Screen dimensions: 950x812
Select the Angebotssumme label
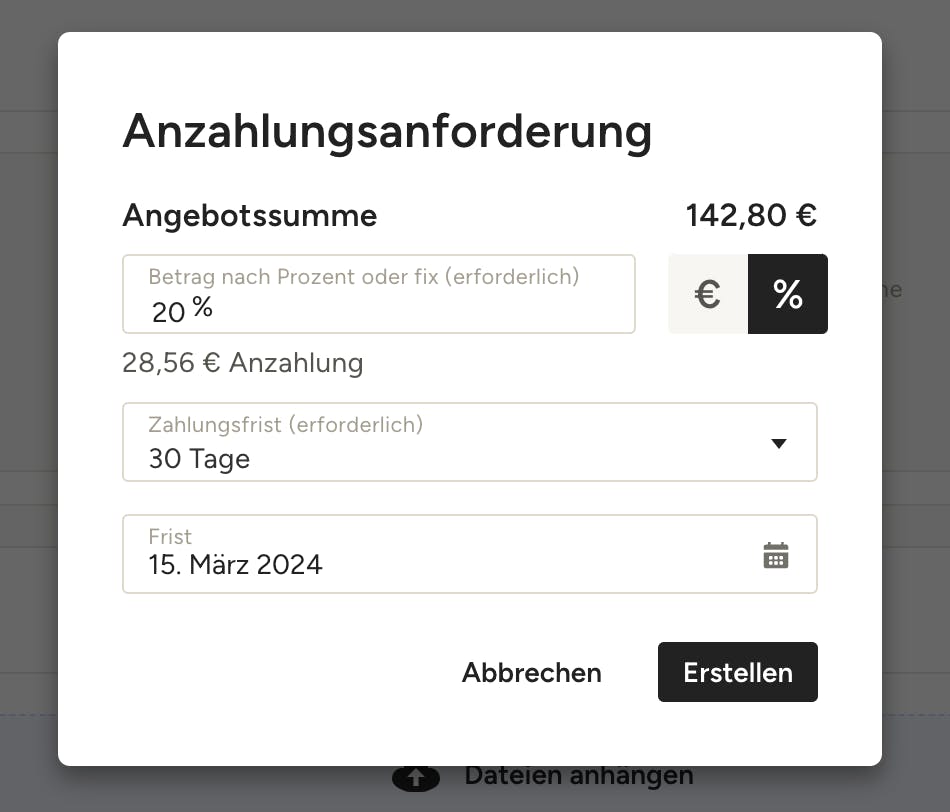pyautogui.click(x=250, y=215)
